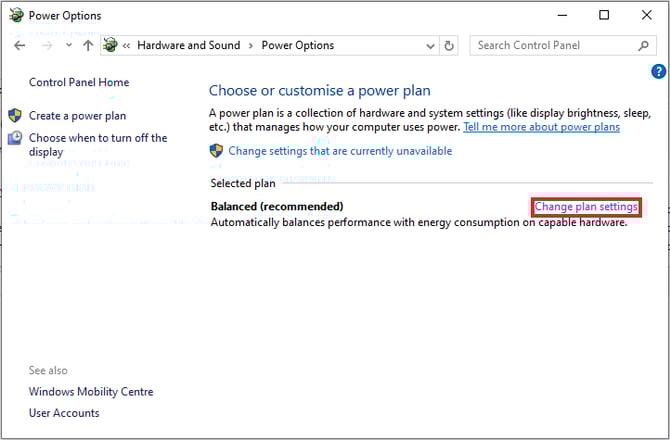Open Tell me more about power plans
This screenshot has width=670, height=440.
[541, 127]
